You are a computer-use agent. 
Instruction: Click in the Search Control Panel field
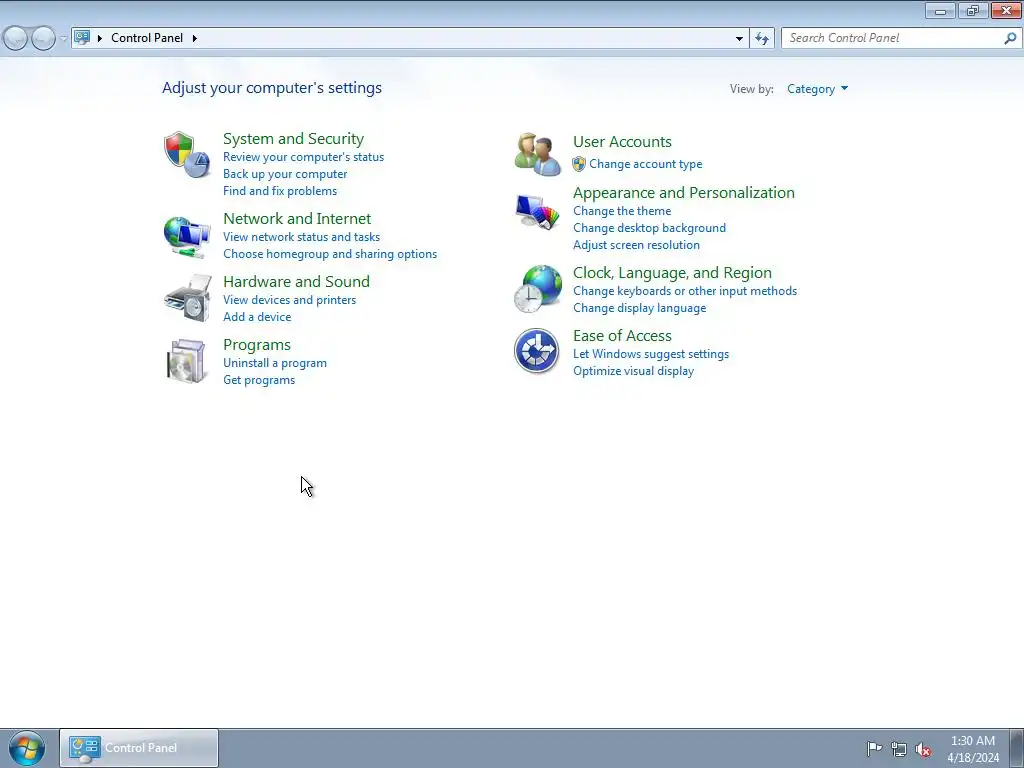tap(895, 38)
